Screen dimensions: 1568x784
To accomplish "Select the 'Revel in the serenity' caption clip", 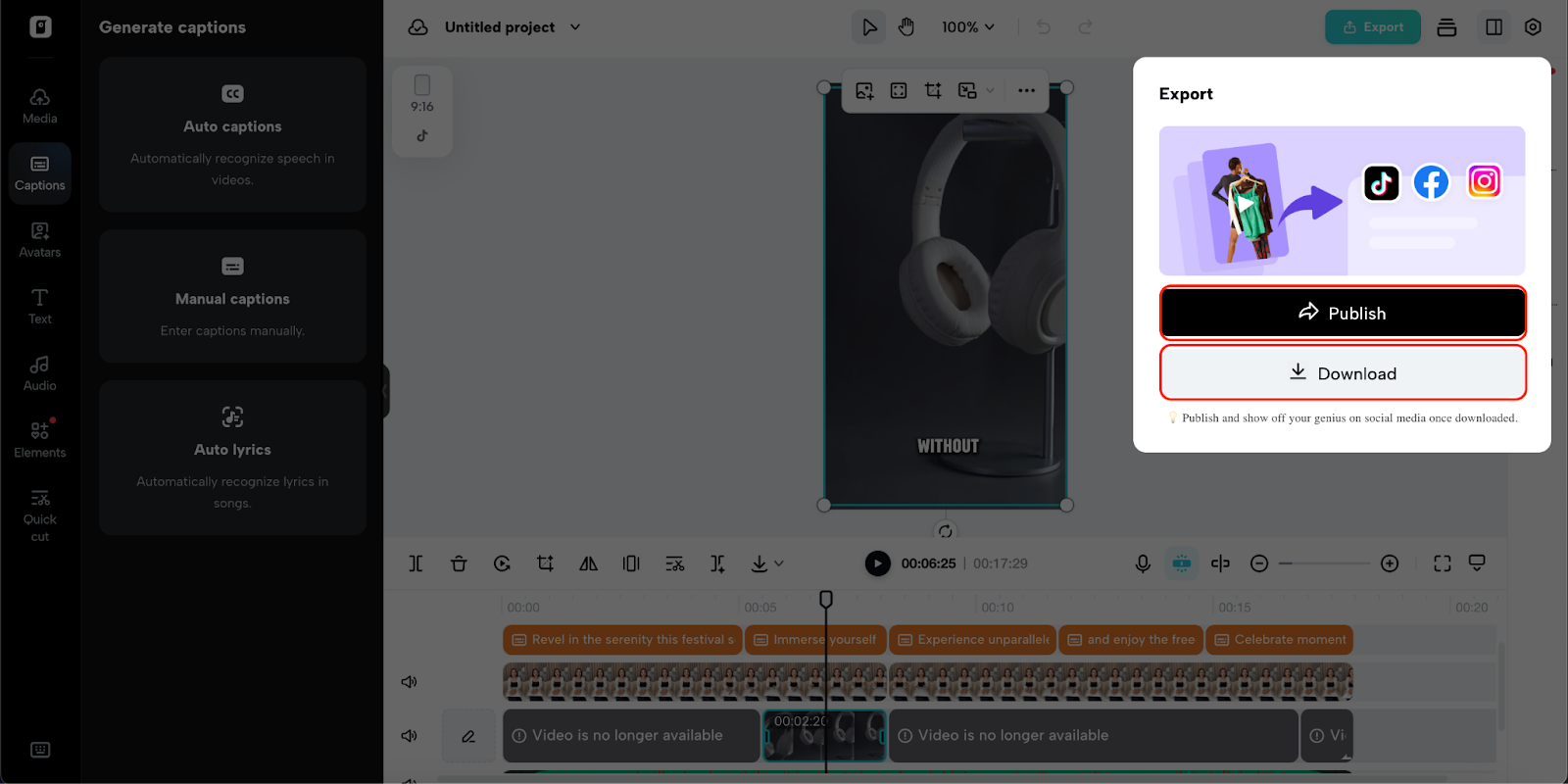I will click(x=622, y=639).
